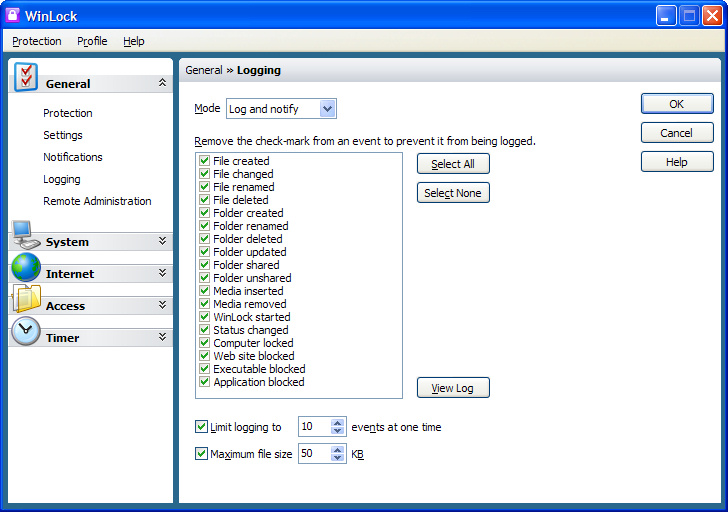Uncheck the Media removed event
The height and width of the screenshot is (512, 728).
pos(204,304)
